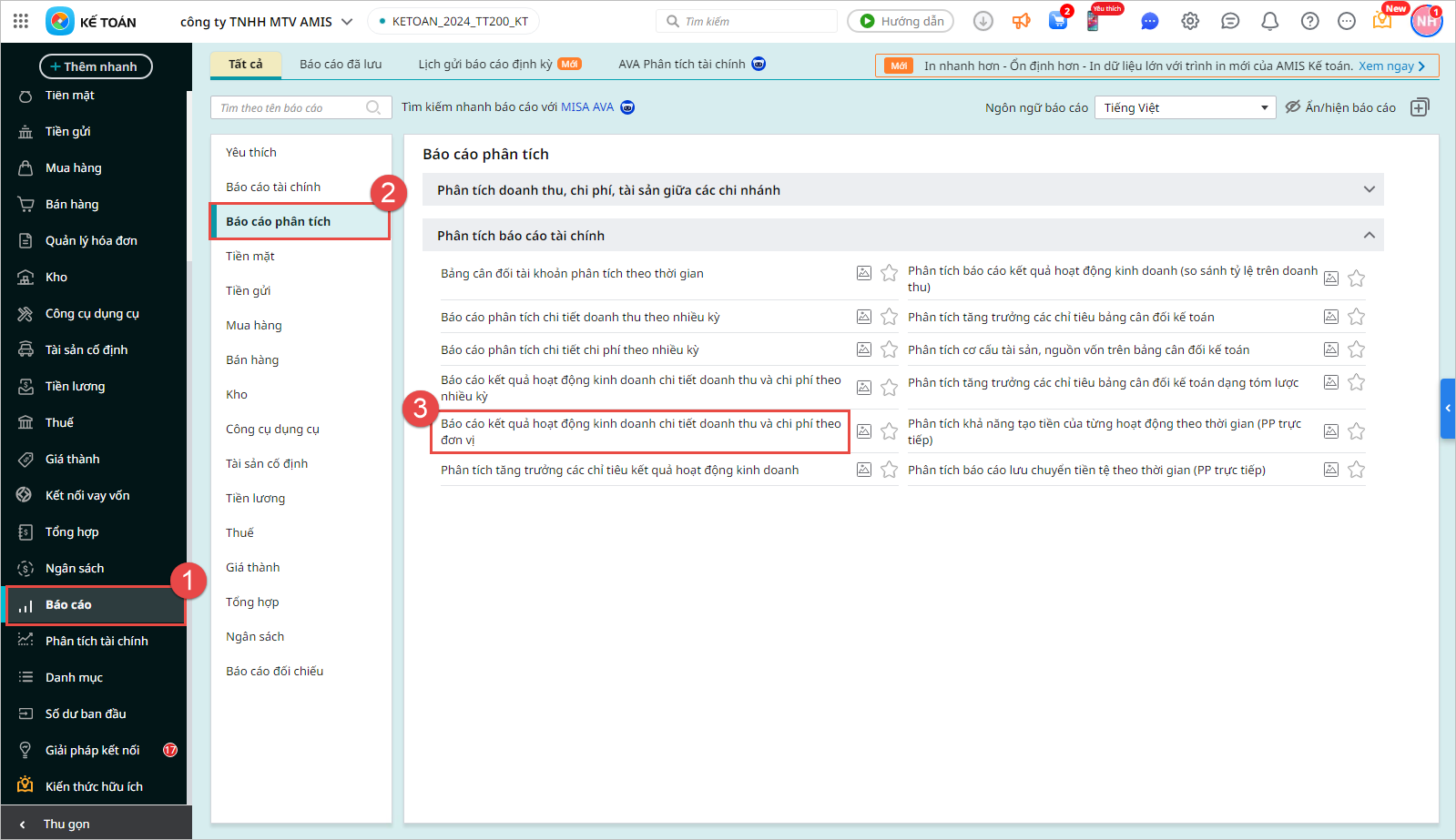
Task: Select Báo cáo tài chính in category list
Action: [273, 187]
